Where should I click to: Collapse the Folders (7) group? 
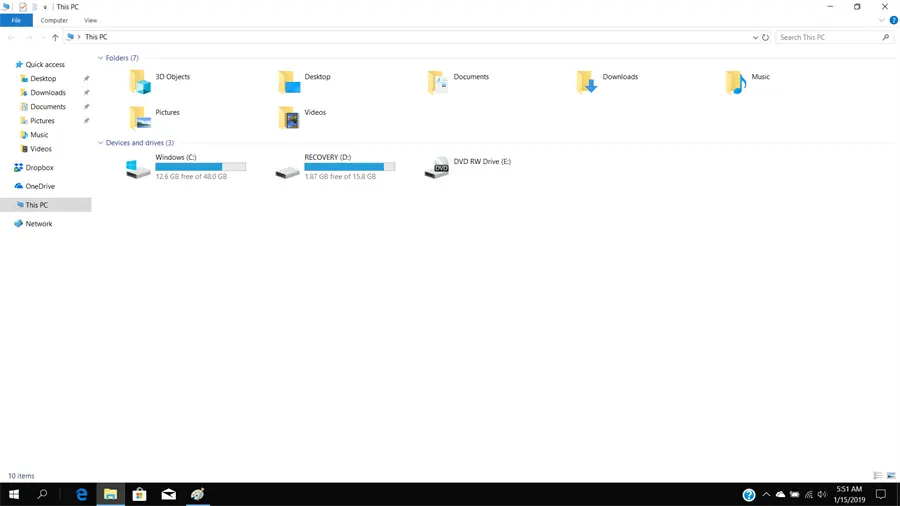point(100,58)
